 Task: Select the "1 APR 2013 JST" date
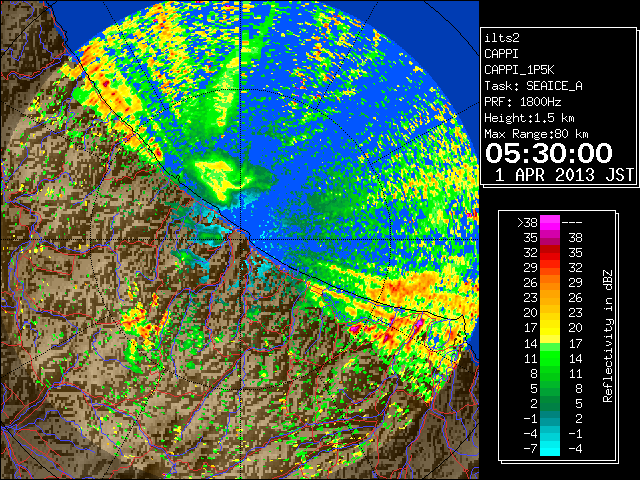click(x=564, y=175)
